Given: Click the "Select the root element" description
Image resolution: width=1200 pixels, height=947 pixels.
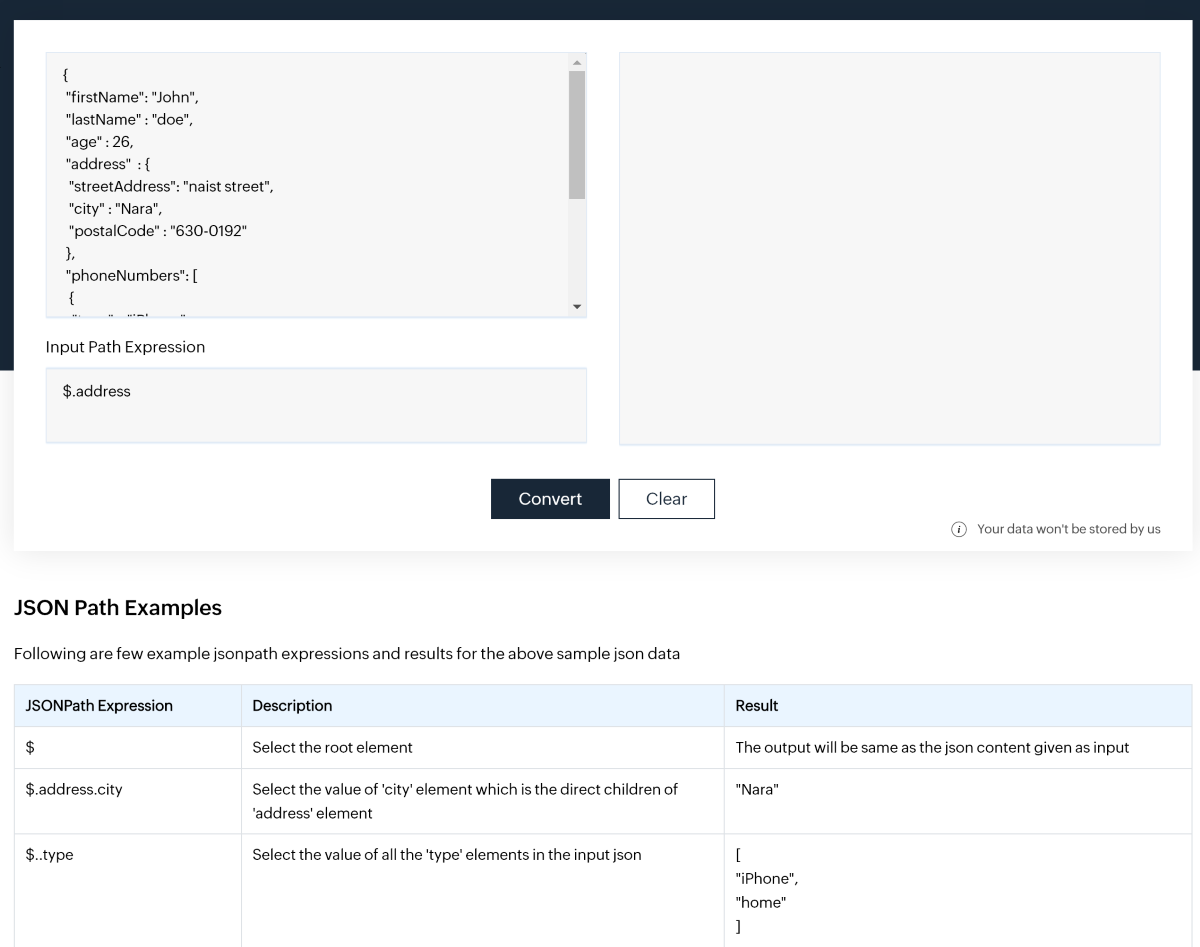Looking at the screenshot, I should tap(332, 748).
